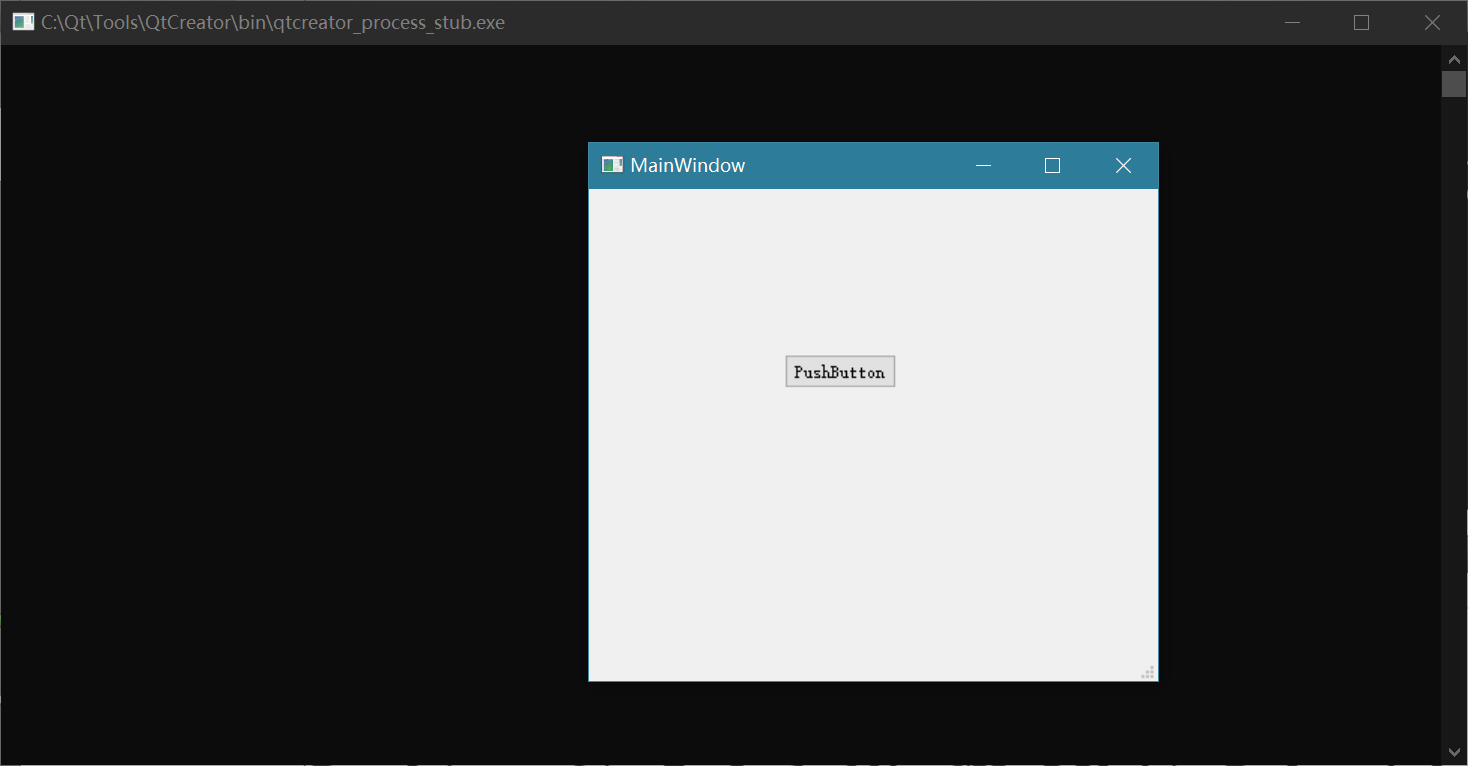
Task: Click empty gray area below PushButton
Action: 840,530
